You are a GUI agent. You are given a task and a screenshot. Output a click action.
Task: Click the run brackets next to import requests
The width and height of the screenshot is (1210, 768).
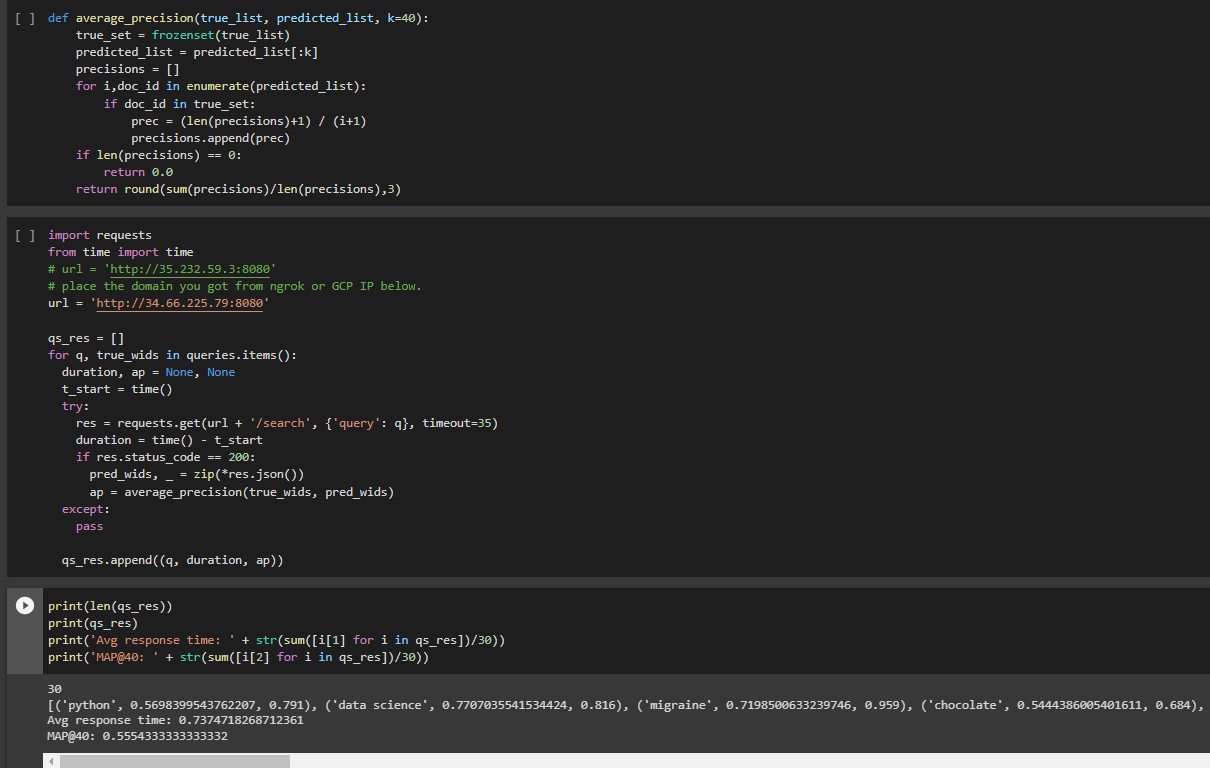click(24, 235)
